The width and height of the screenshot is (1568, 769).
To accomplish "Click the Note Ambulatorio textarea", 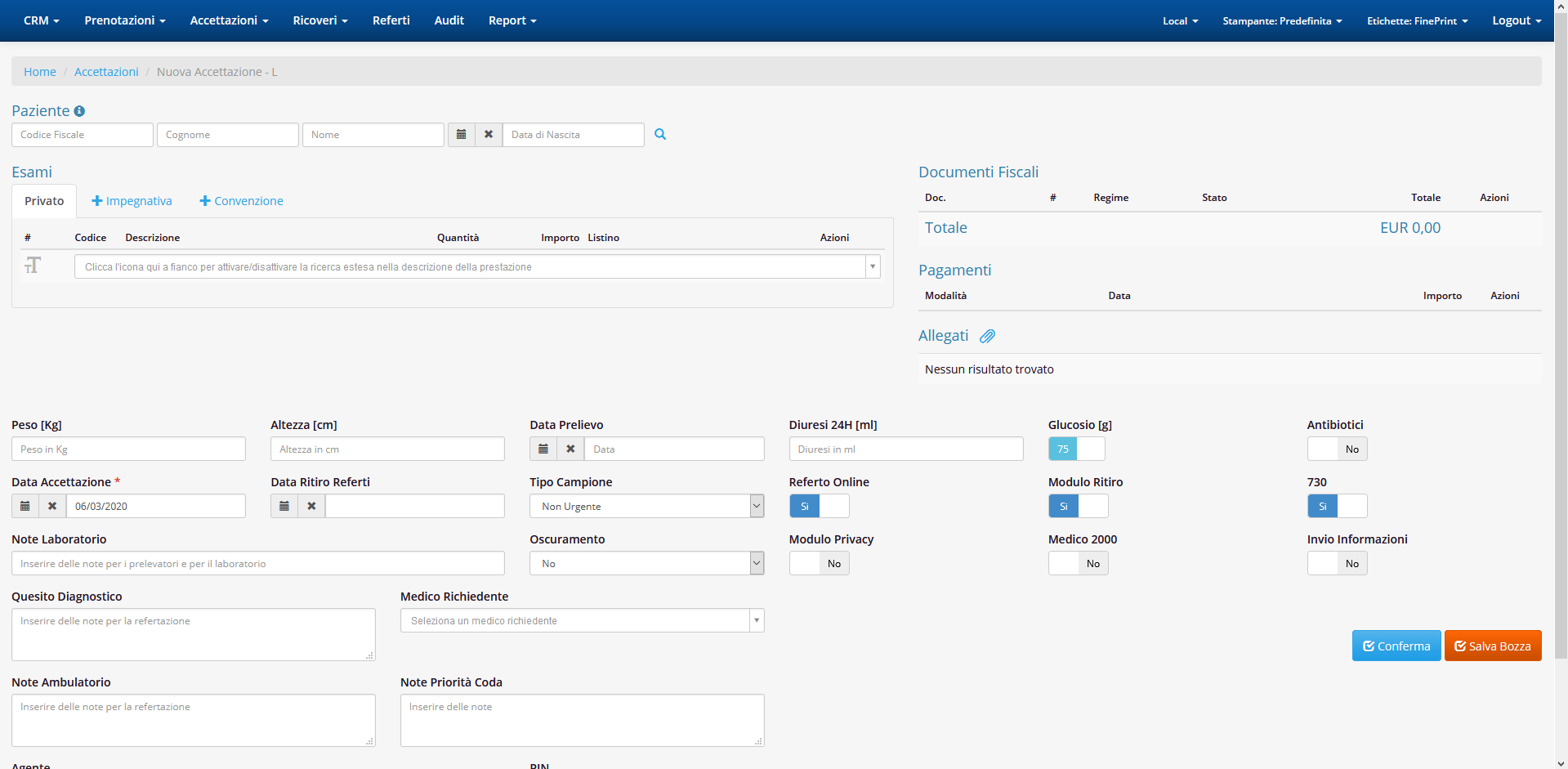I will pyautogui.click(x=194, y=720).
